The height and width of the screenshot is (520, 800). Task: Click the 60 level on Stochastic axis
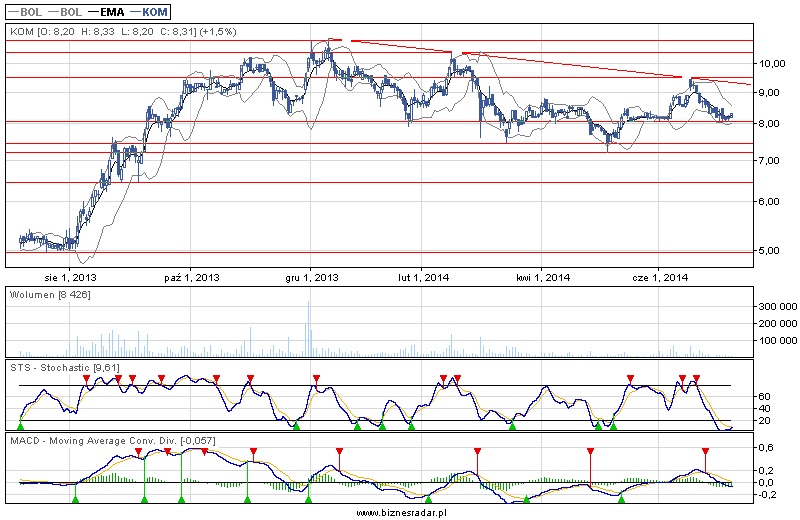coord(764,397)
